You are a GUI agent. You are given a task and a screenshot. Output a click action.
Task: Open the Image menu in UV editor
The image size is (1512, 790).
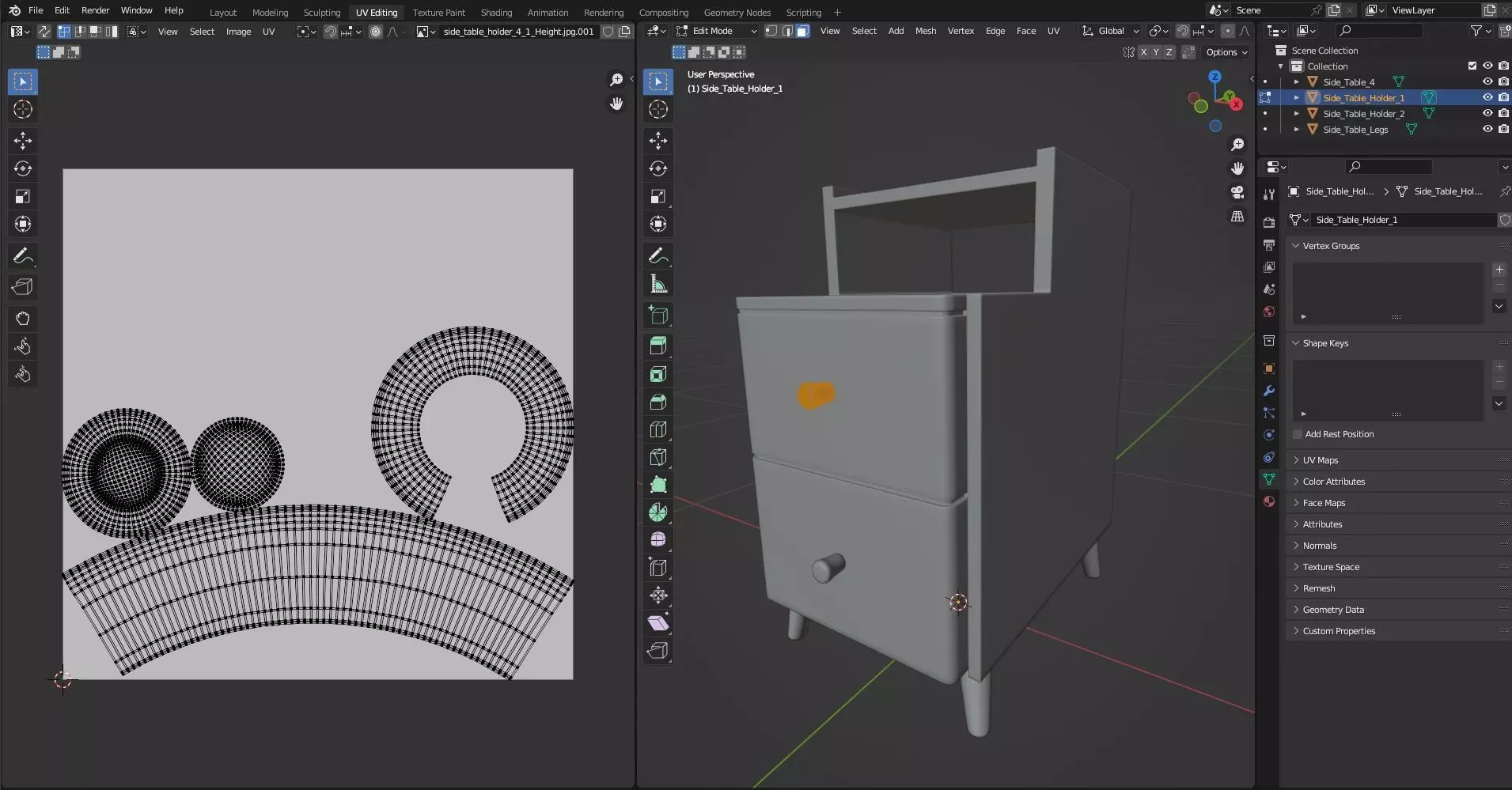(238, 32)
